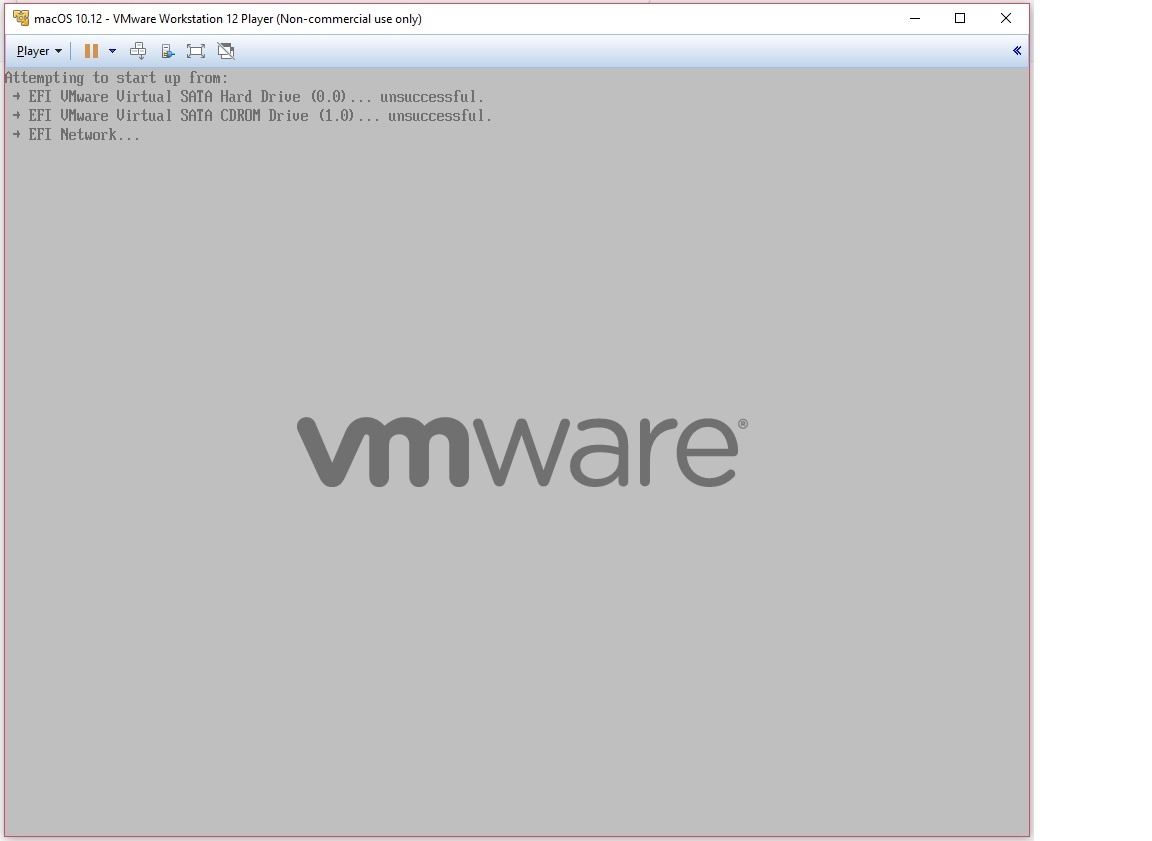
Task: Click the VMware Player title bar icon
Action: point(21,18)
